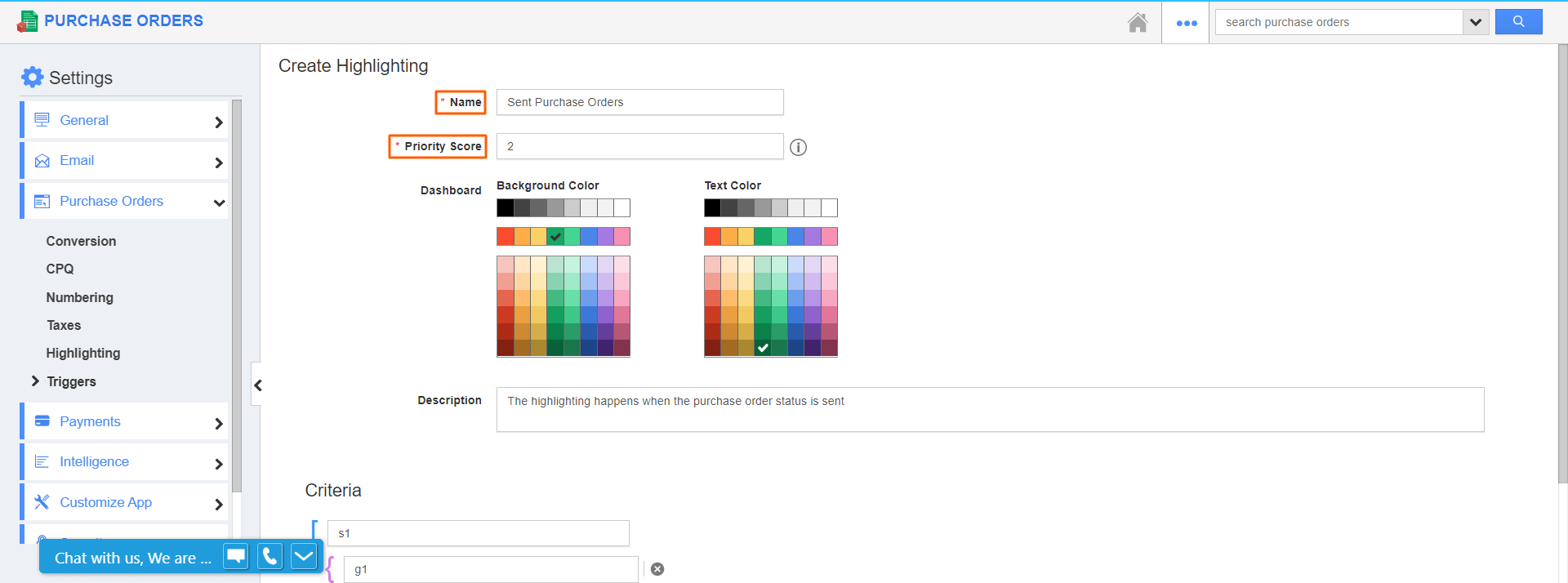
Task: Select the checked green background color swatch
Action: 555,237
